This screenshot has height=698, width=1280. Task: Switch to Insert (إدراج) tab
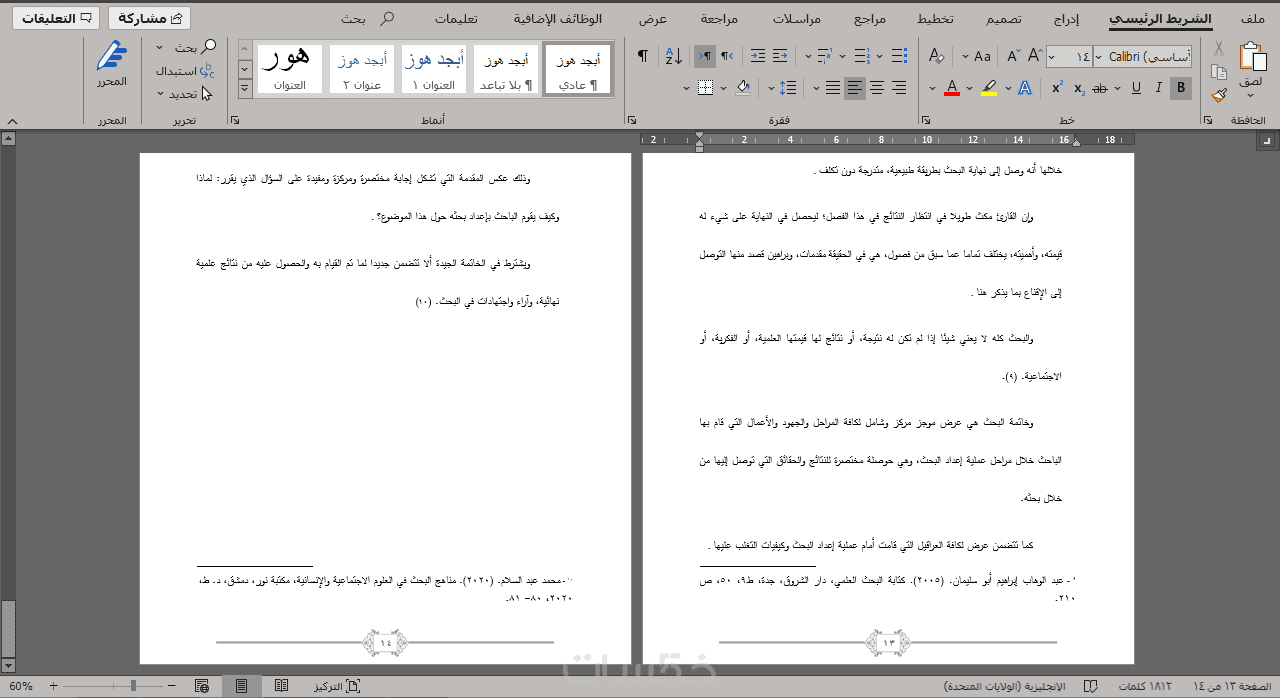[1067, 19]
